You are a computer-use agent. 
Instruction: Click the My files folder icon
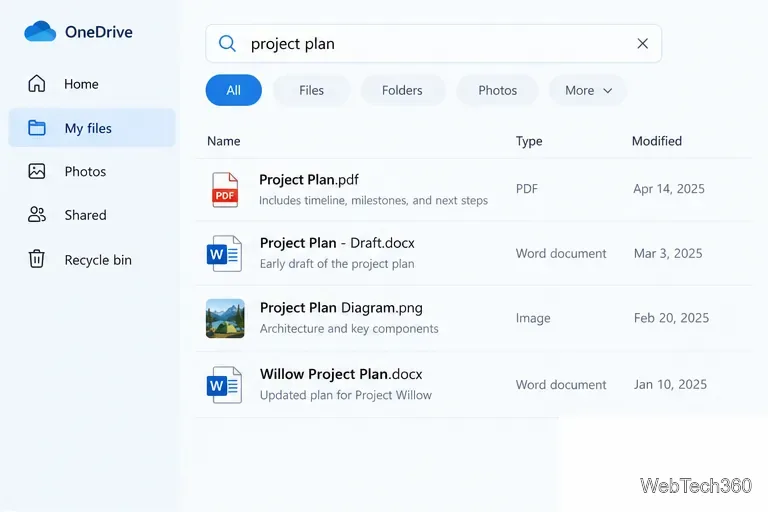[37, 128]
